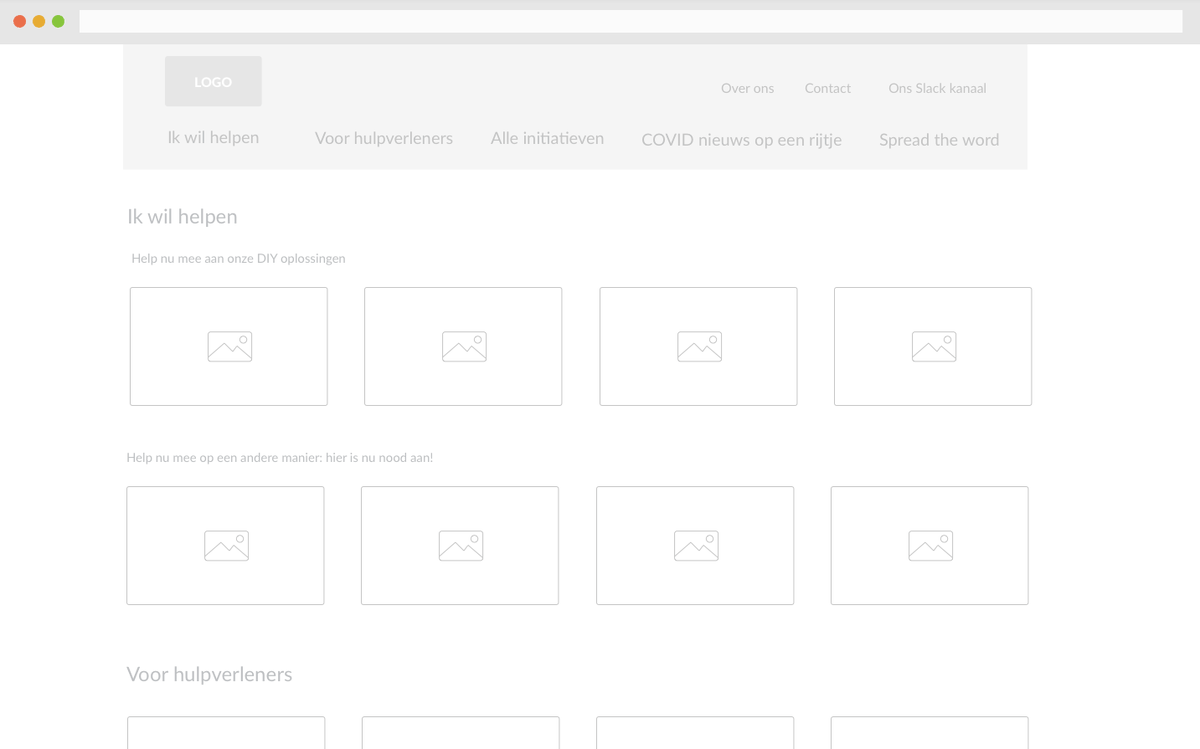Go to Ons Slack kanaal
The height and width of the screenshot is (749, 1200).
[937, 88]
